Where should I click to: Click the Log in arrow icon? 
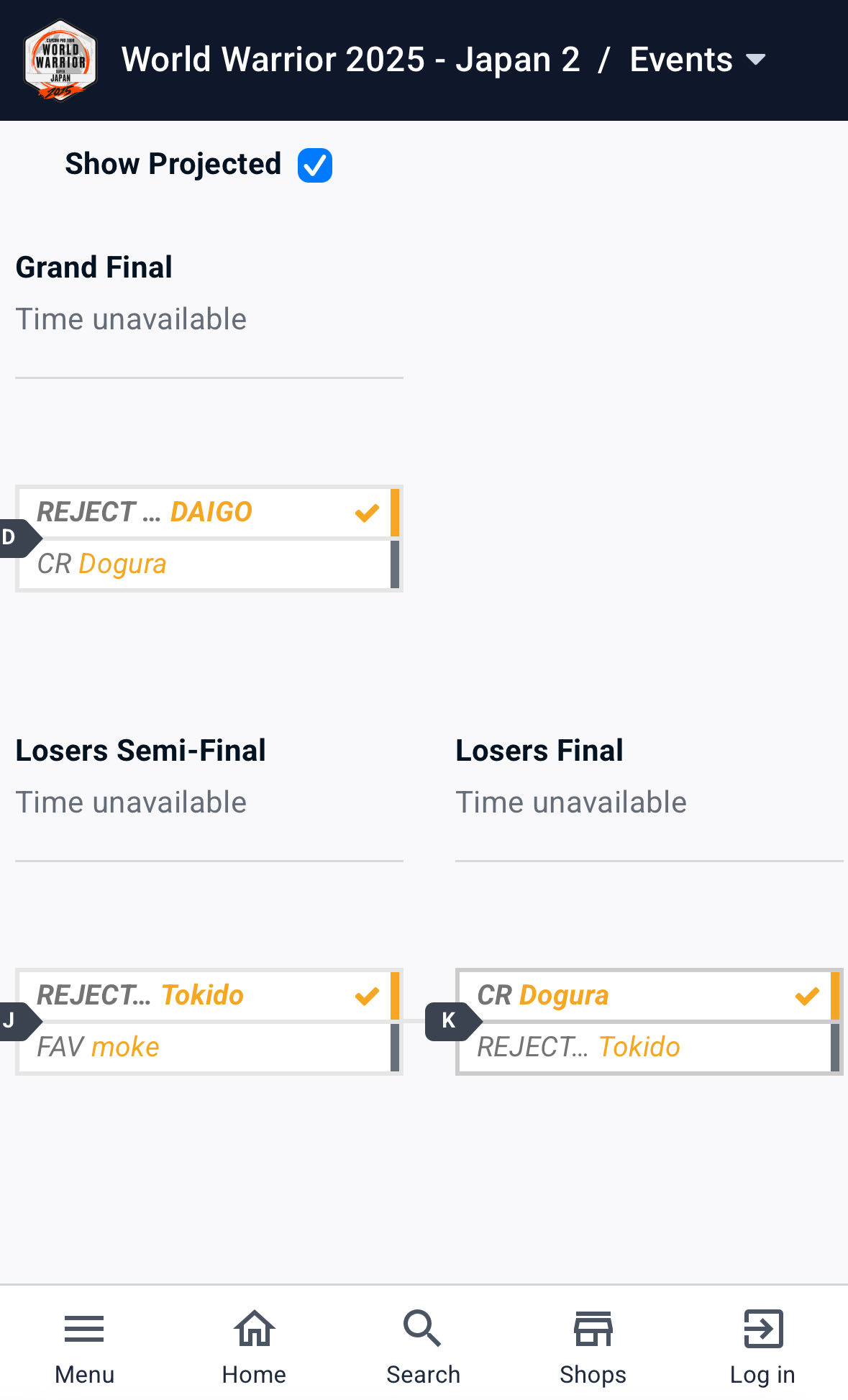click(x=762, y=1329)
